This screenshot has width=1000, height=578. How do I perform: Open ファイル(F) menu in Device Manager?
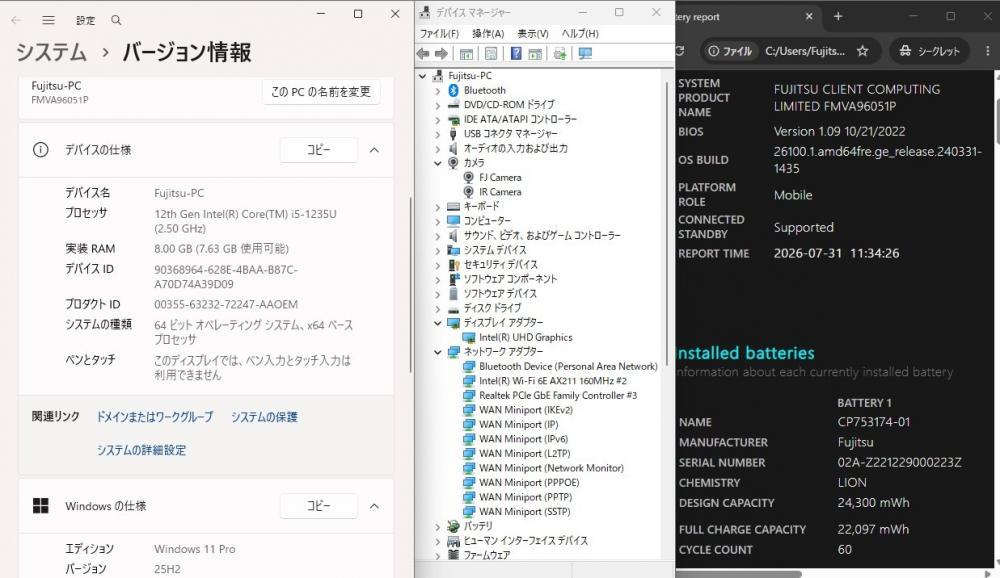pos(439,33)
